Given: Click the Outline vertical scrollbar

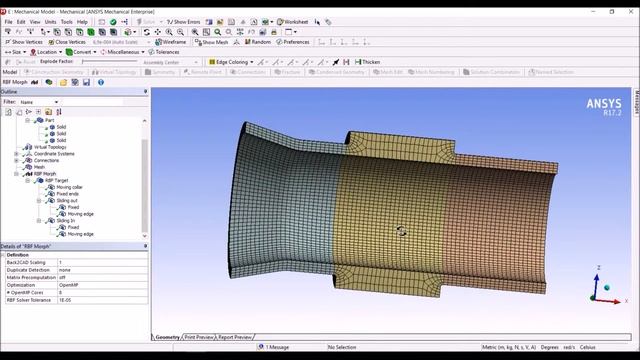Looking at the screenshot, I should pyautogui.click(x=144, y=184).
